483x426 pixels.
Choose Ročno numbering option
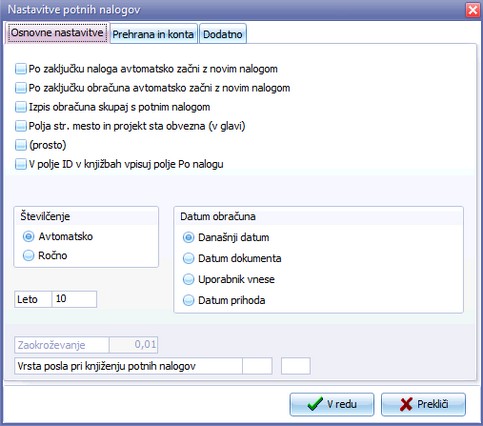coord(28,256)
